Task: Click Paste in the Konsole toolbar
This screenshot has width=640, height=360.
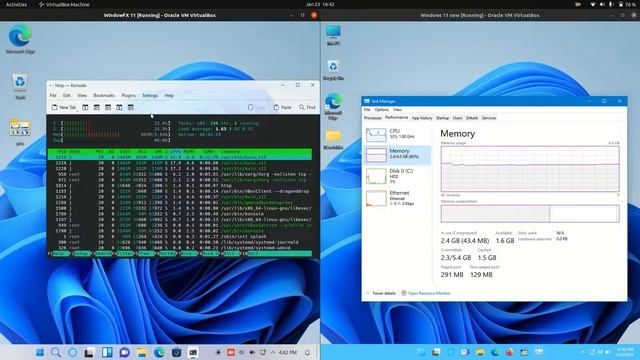Action: (x=282, y=107)
